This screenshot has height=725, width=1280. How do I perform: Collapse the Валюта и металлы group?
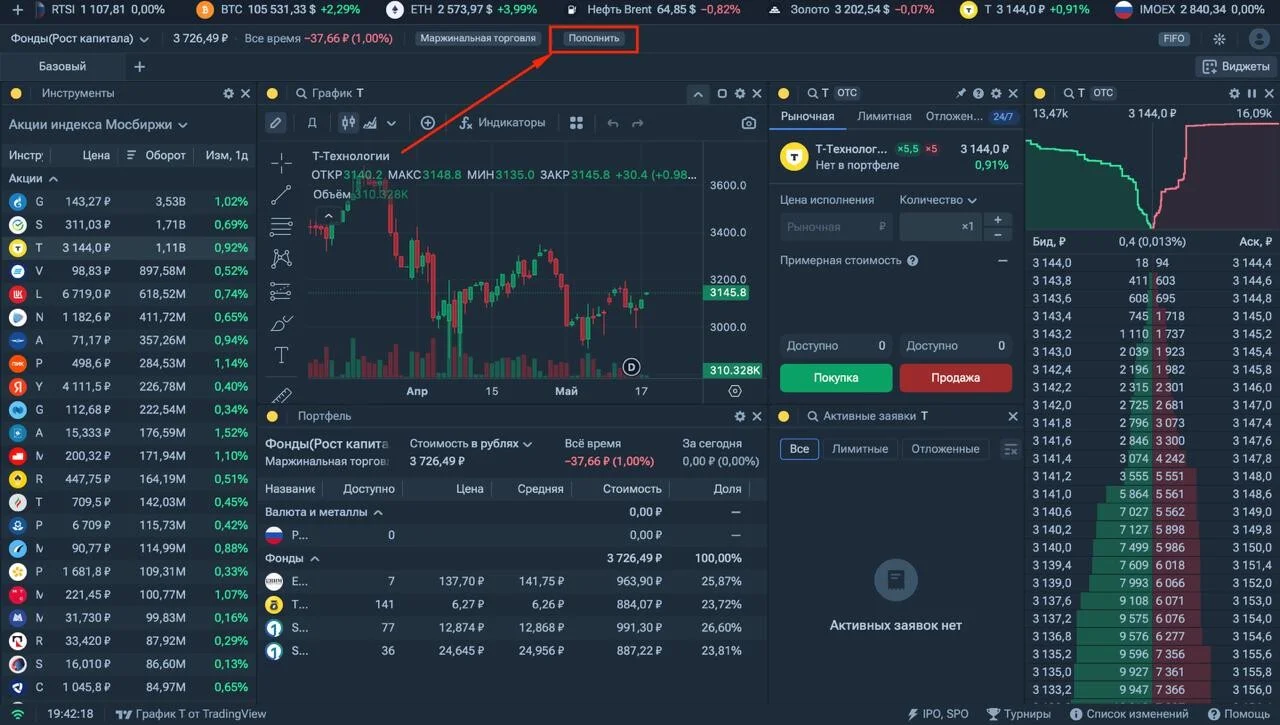pyautogui.click(x=324, y=512)
